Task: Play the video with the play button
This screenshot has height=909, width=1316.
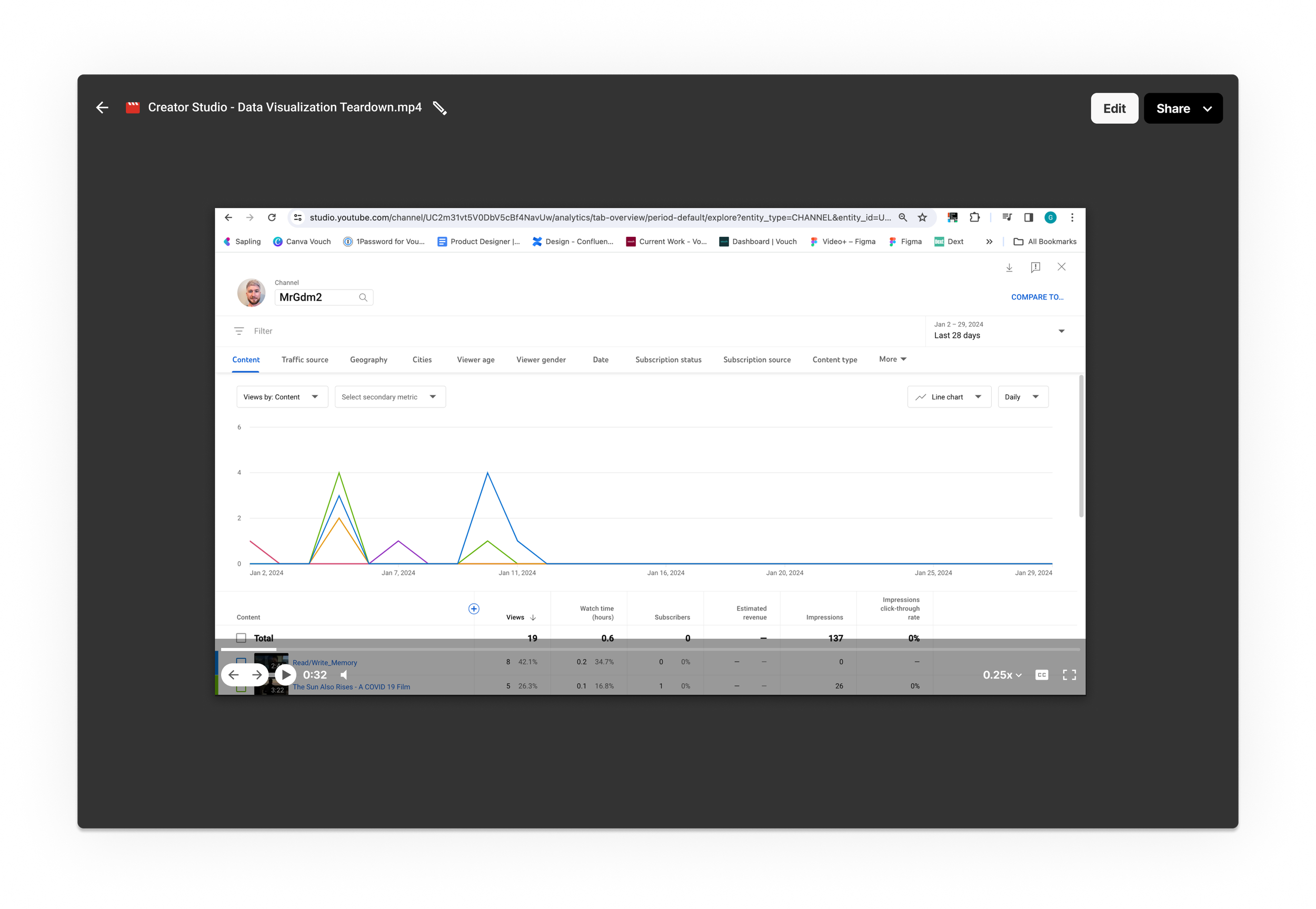Action: point(286,675)
